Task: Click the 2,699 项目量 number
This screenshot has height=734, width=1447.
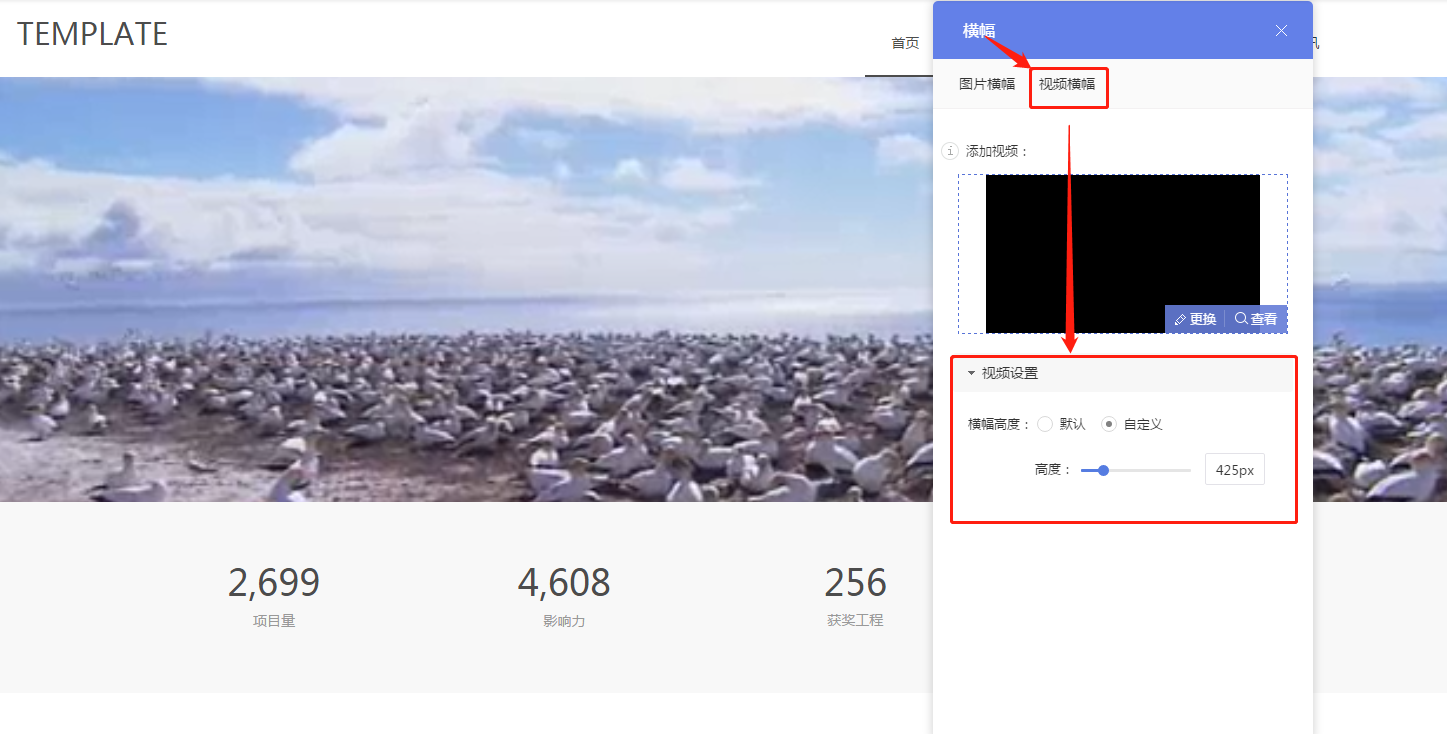Action: coord(274,583)
